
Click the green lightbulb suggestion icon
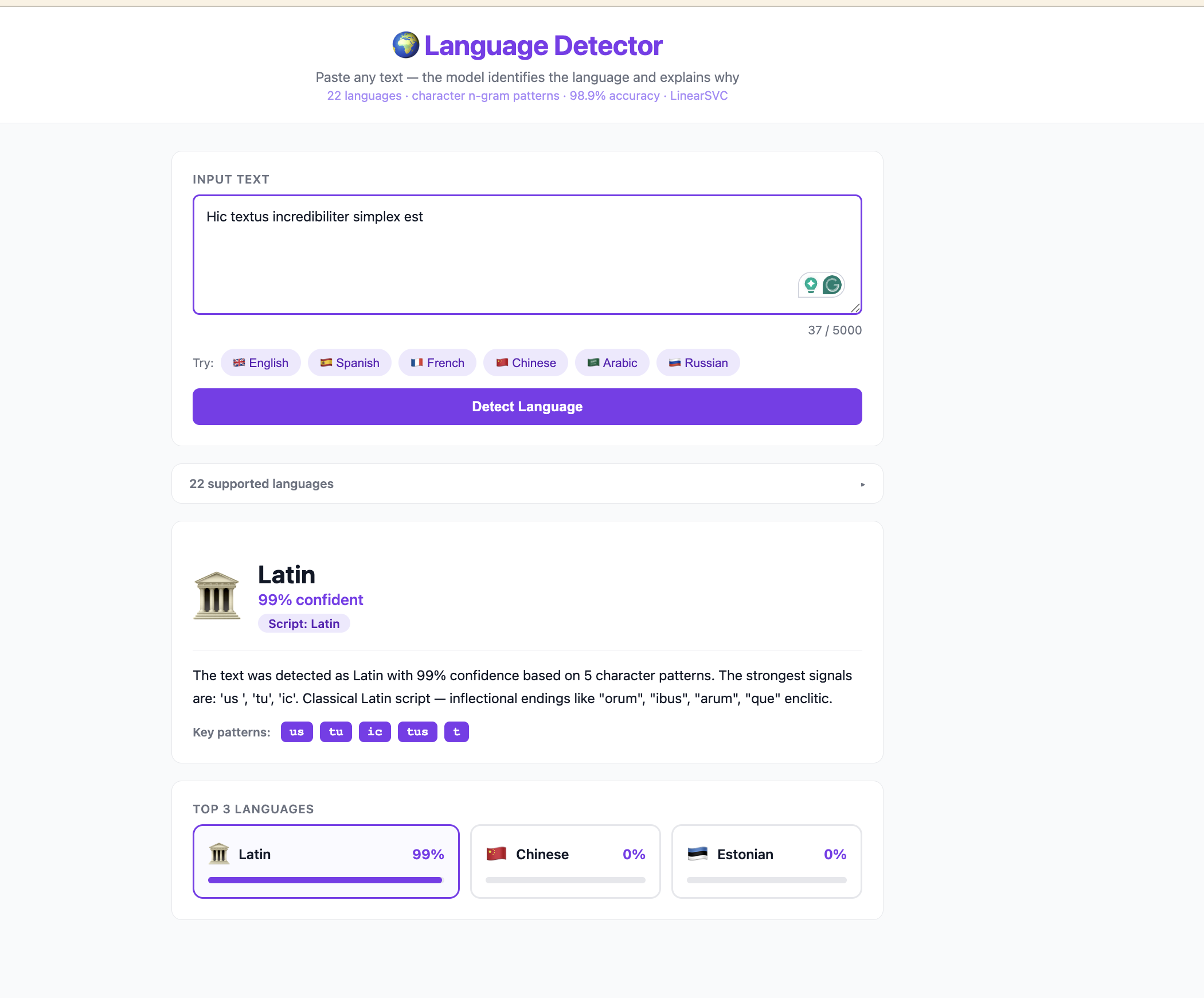pos(811,284)
